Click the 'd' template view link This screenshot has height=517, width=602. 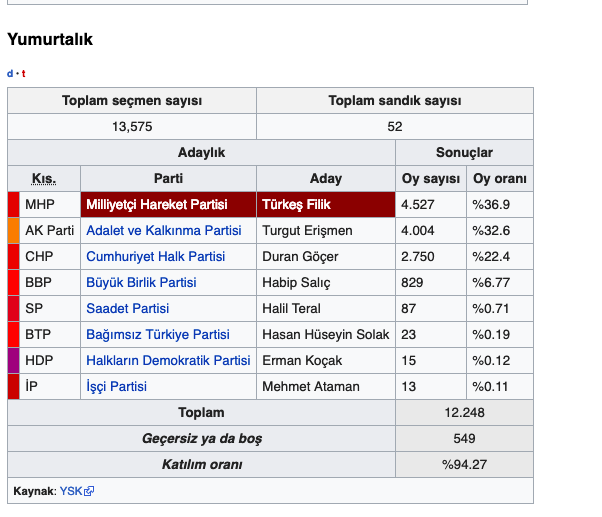click(x=10, y=73)
